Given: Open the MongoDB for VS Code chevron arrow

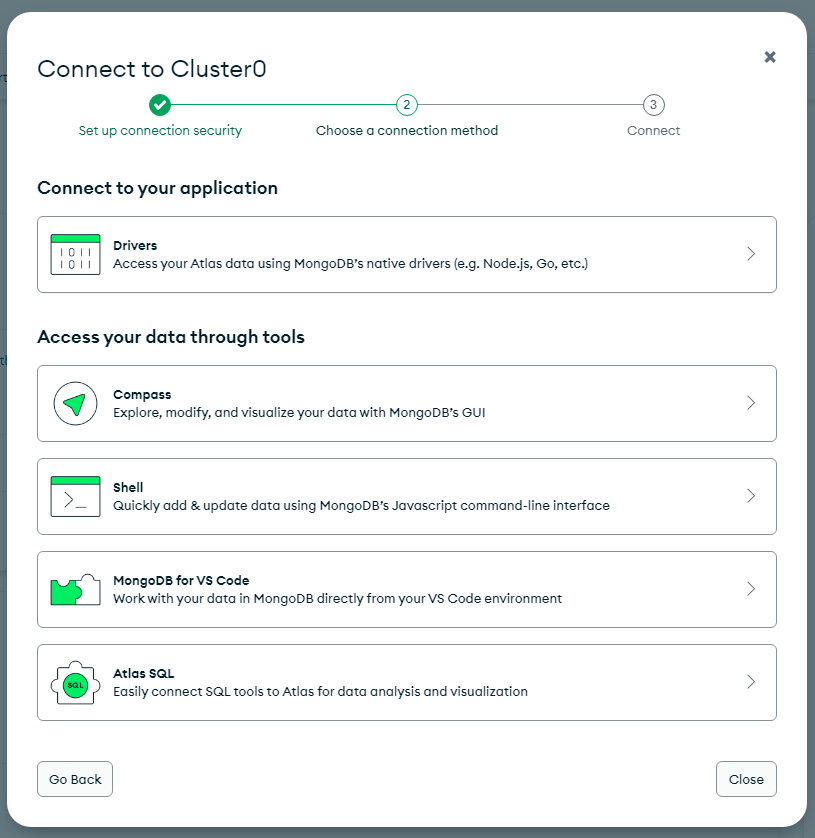Looking at the screenshot, I should click(751, 589).
